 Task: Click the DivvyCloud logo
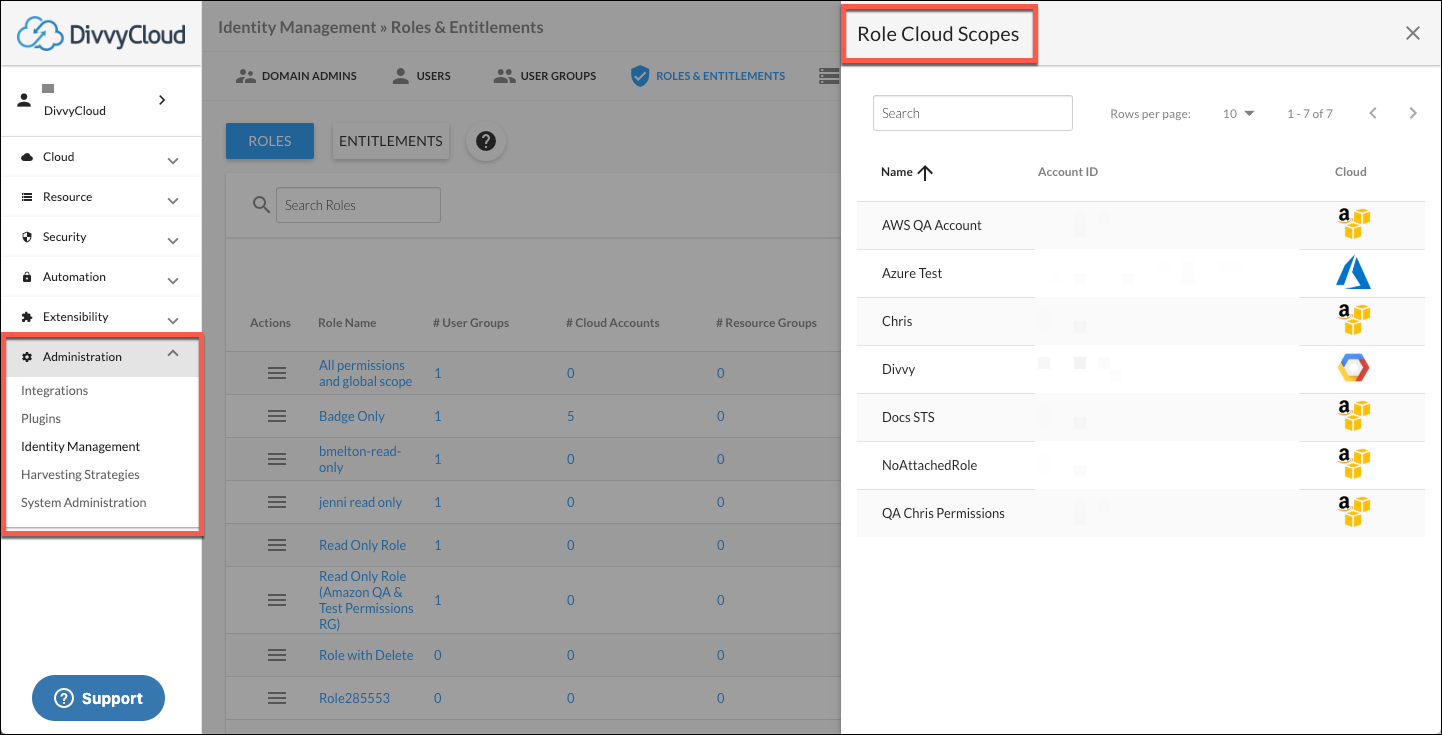tap(101, 34)
